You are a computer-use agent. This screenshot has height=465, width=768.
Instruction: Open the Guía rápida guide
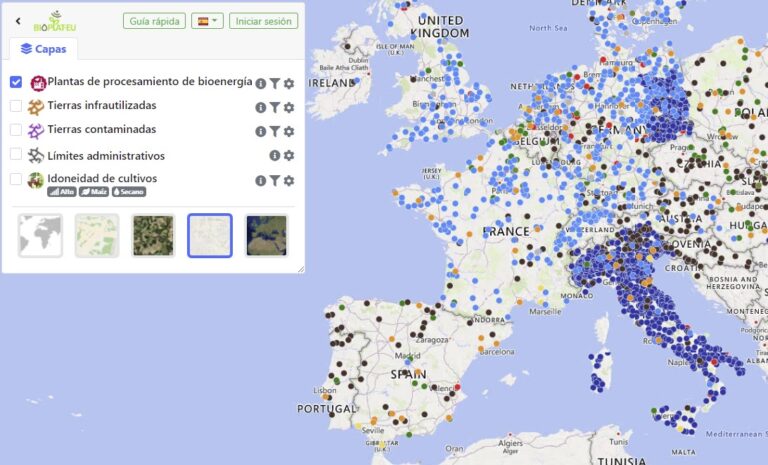tap(154, 21)
